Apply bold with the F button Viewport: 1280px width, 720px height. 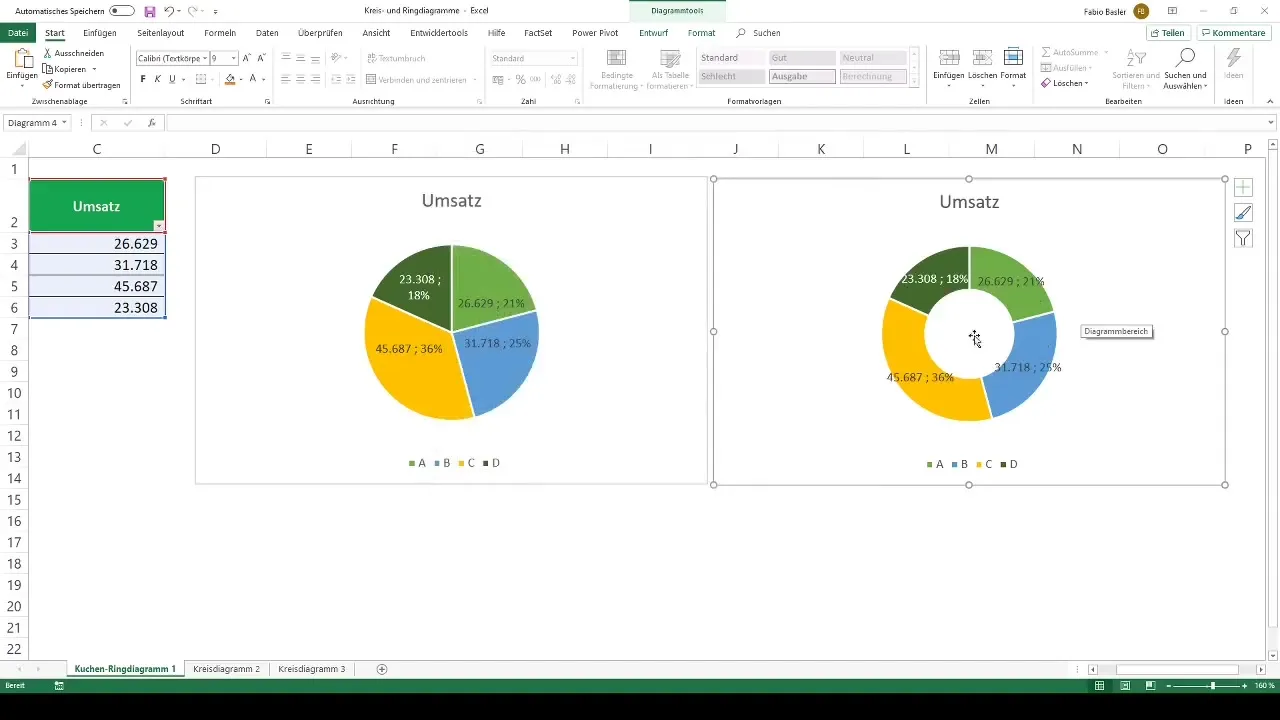point(143,79)
